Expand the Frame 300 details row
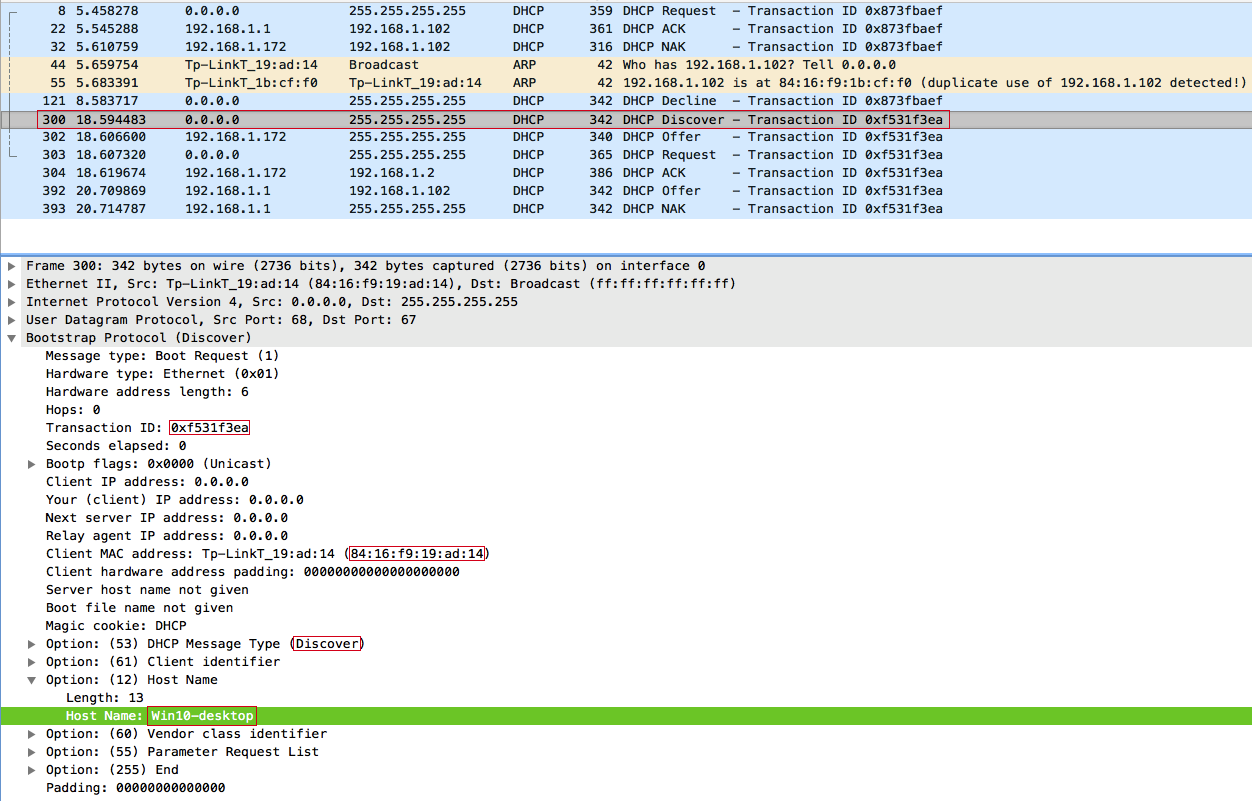This screenshot has width=1252, height=801. click(x=12, y=266)
